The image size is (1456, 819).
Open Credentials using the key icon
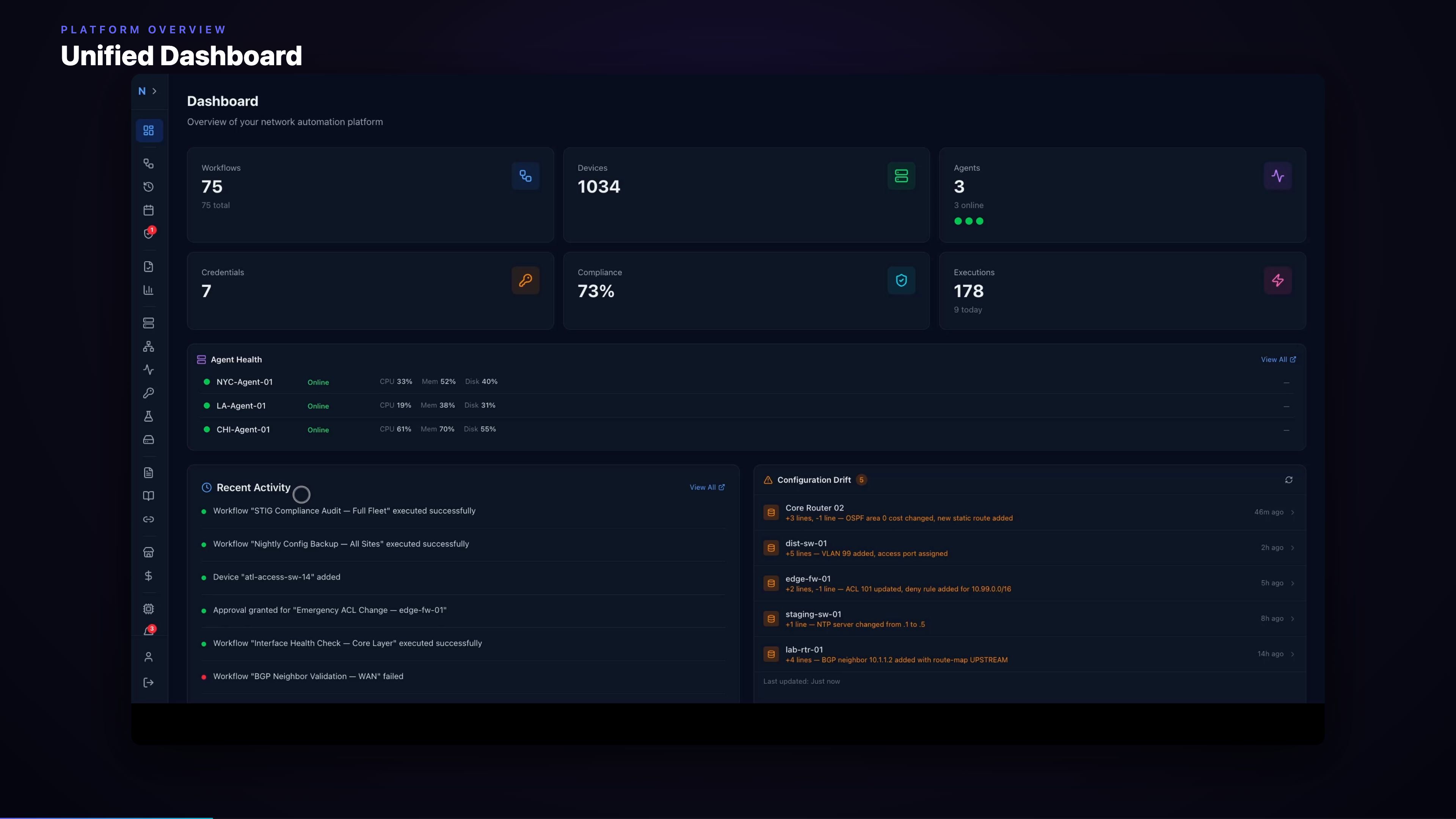tap(149, 393)
